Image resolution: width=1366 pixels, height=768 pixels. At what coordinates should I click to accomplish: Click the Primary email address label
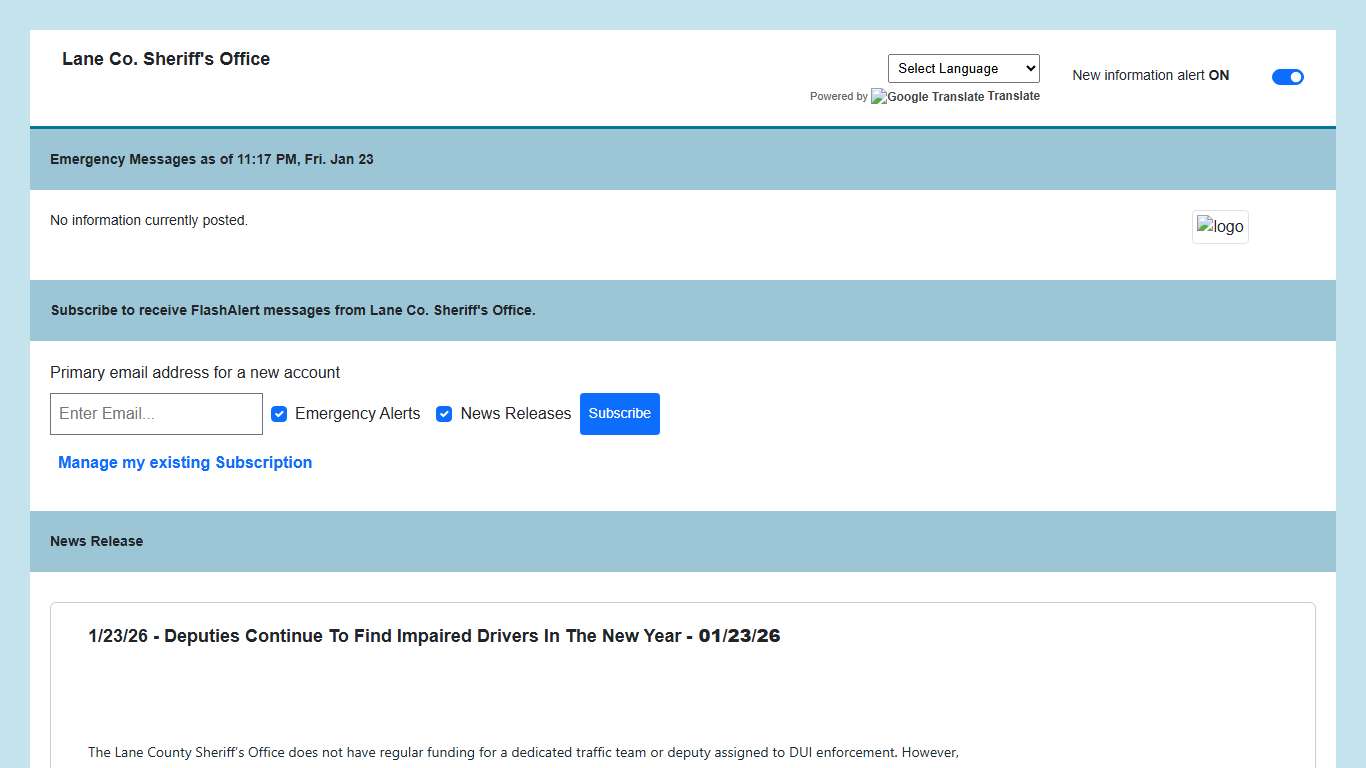click(195, 372)
